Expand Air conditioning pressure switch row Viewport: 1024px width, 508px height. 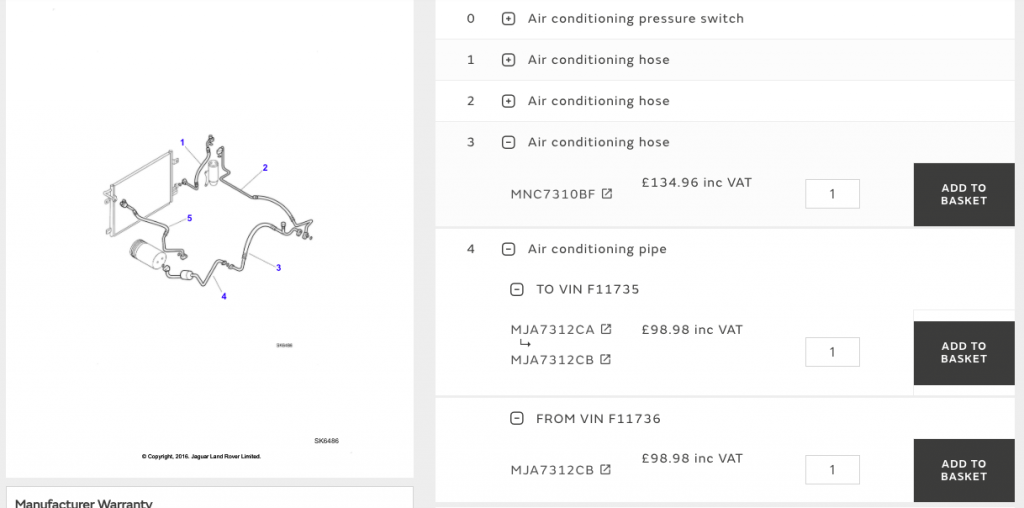click(x=508, y=19)
